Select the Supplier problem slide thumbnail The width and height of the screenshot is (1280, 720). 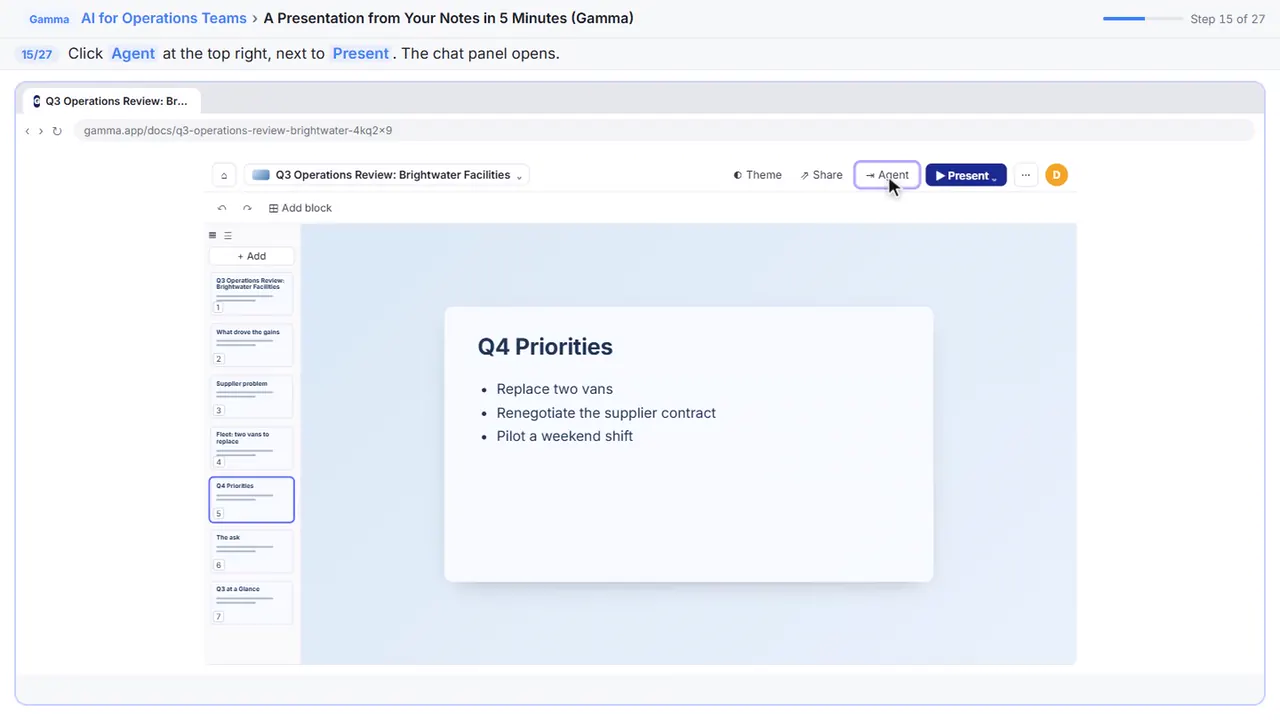tap(251, 396)
